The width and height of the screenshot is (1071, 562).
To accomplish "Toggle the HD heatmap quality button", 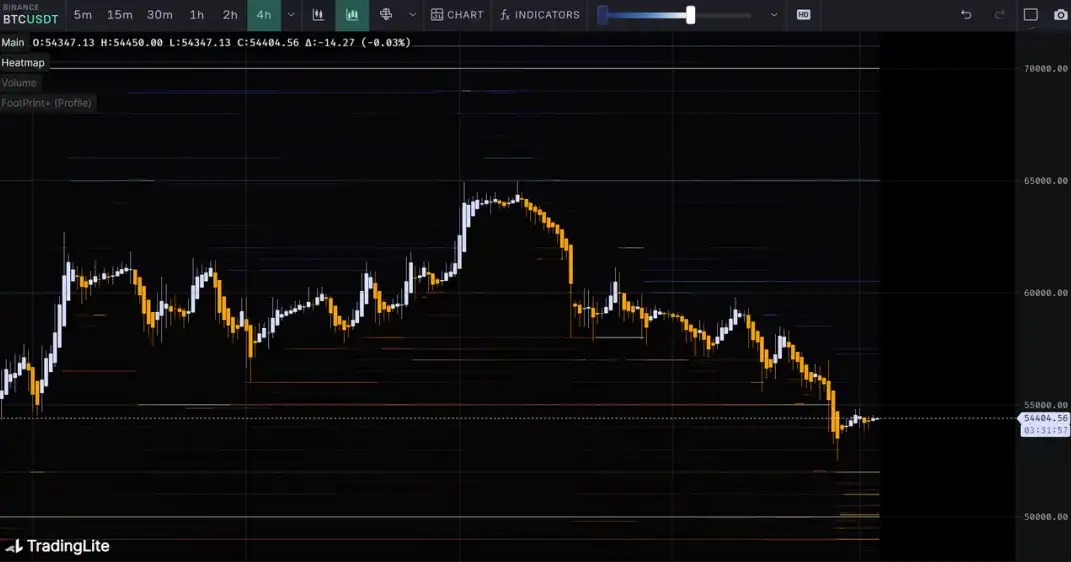I will tap(803, 15).
